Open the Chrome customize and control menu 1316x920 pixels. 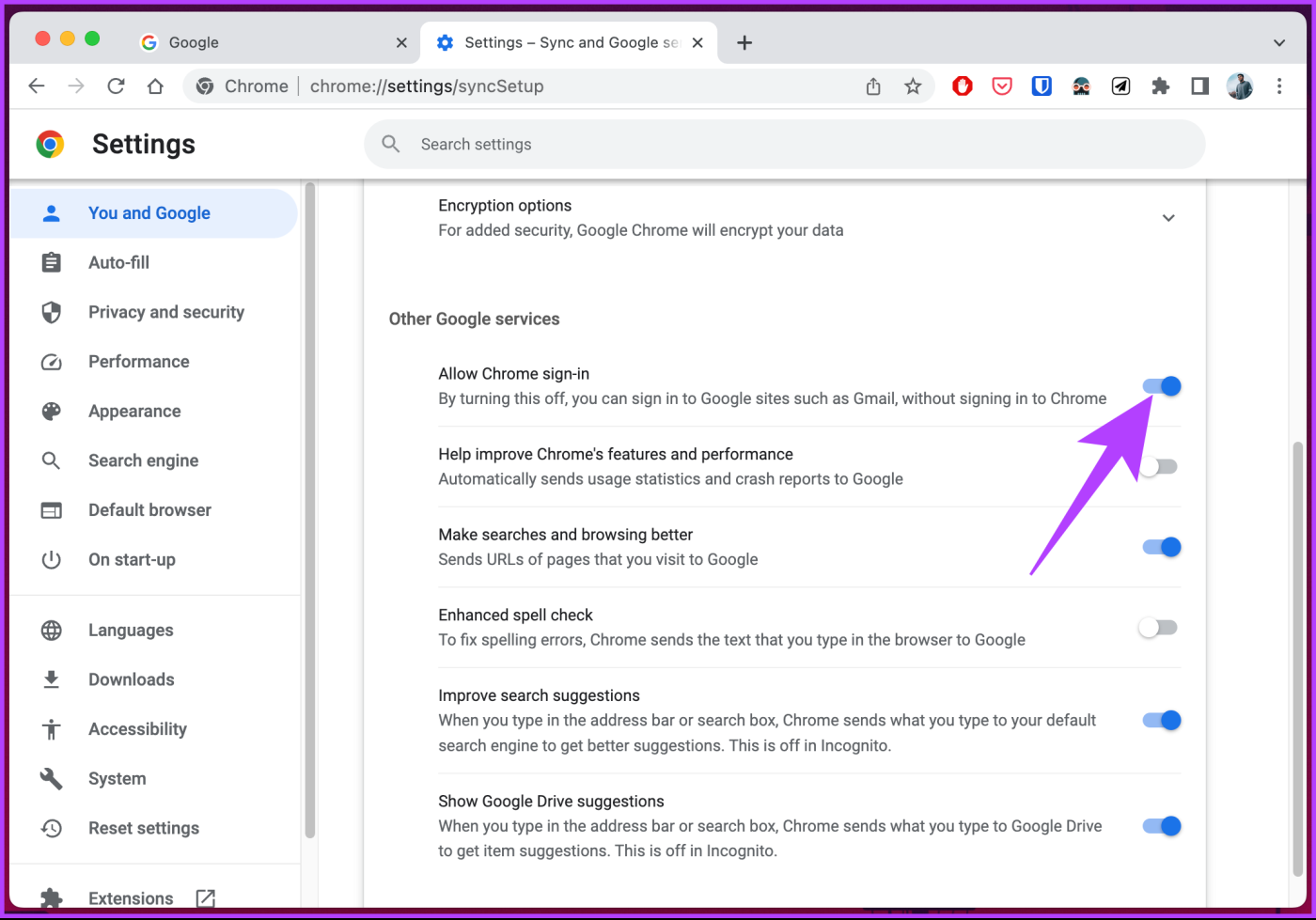tap(1279, 86)
